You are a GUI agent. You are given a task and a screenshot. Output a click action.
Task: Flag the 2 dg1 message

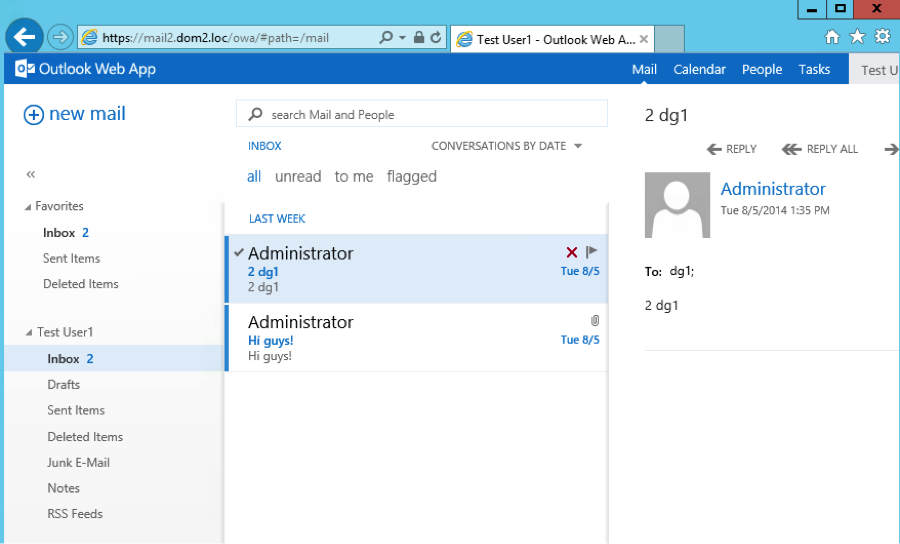point(592,252)
